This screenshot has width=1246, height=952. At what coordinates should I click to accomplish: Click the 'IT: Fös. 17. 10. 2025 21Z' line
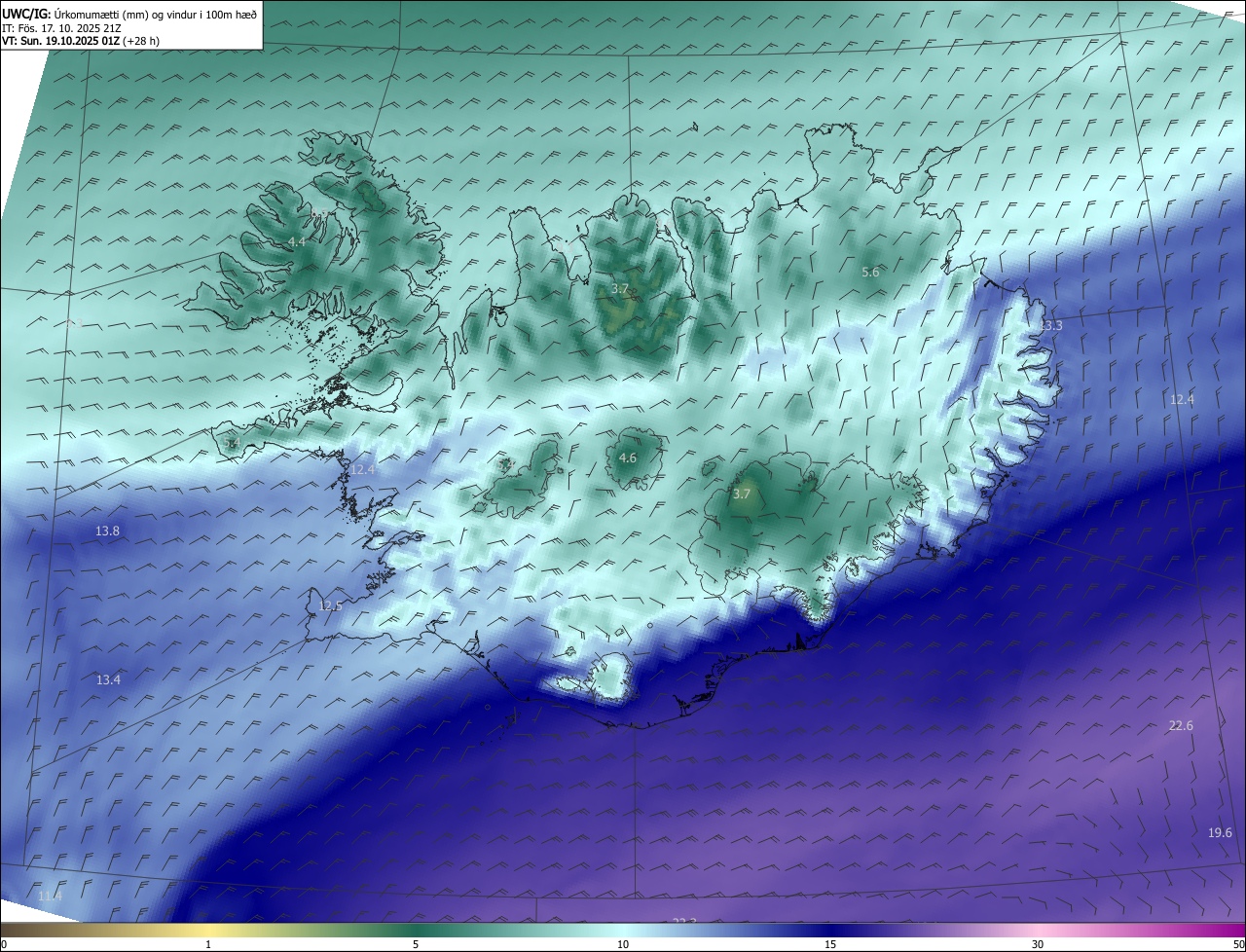tap(61, 27)
